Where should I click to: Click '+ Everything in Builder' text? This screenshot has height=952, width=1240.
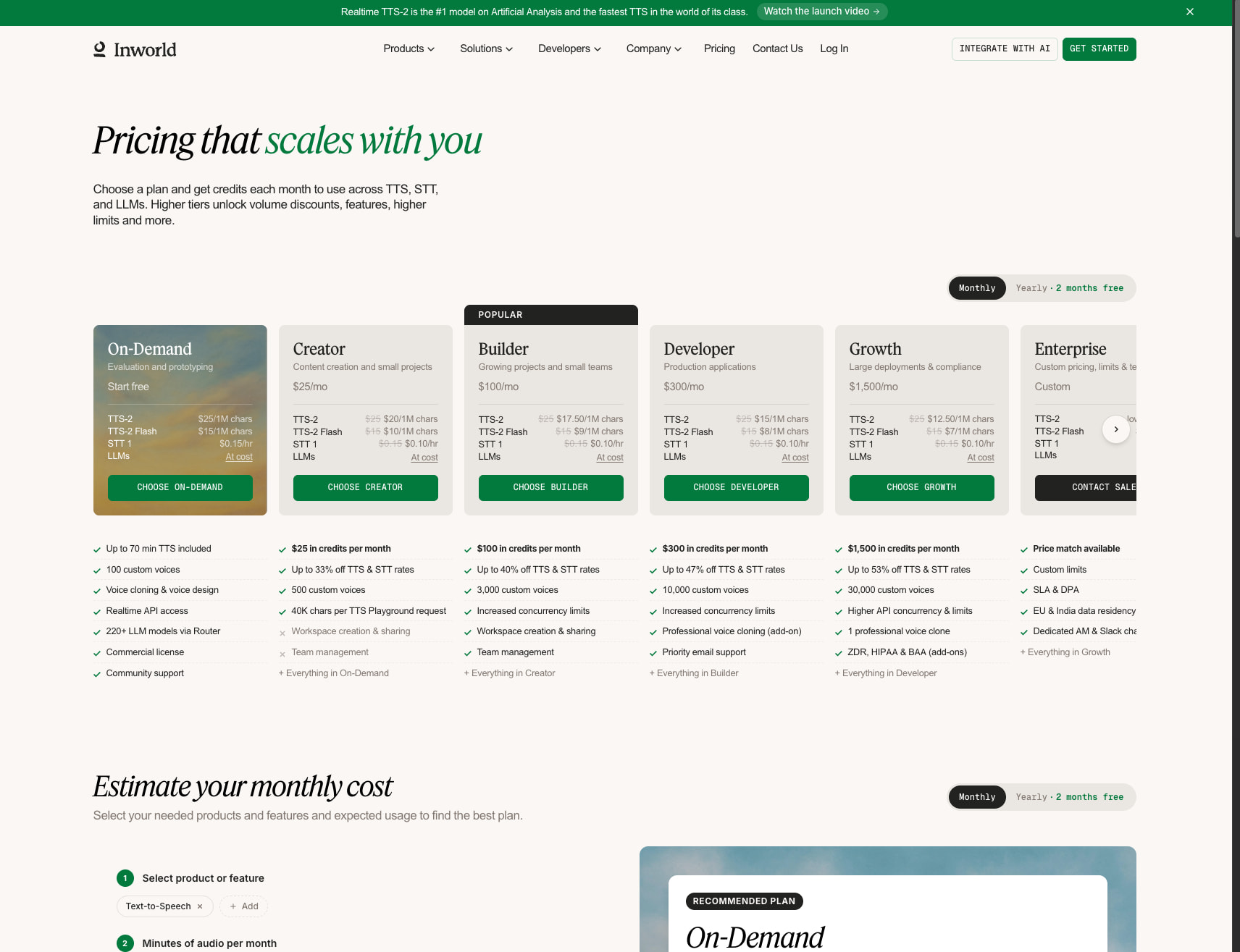coord(694,673)
